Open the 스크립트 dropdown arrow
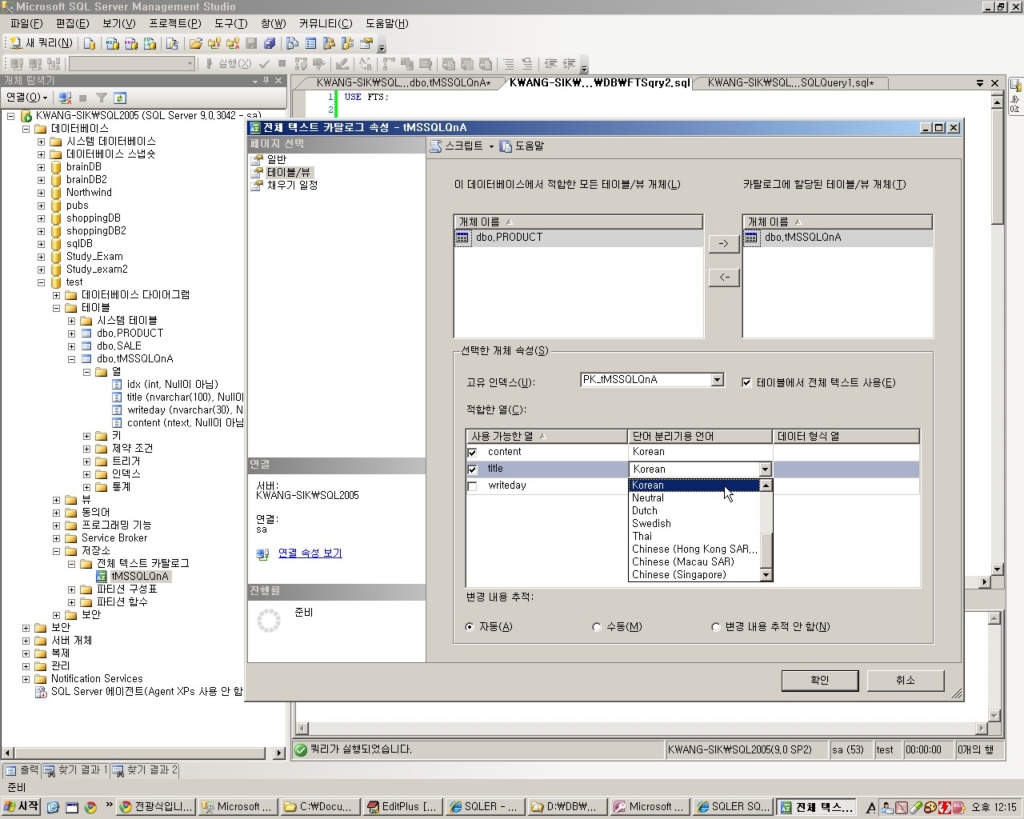 coord(491,146)
